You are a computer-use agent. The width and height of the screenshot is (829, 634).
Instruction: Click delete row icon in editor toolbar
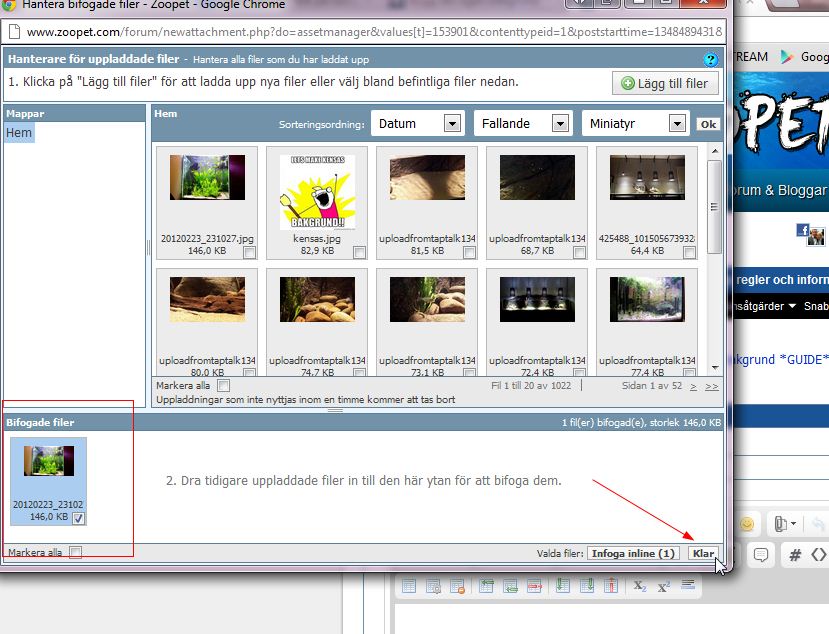[535, 586]
